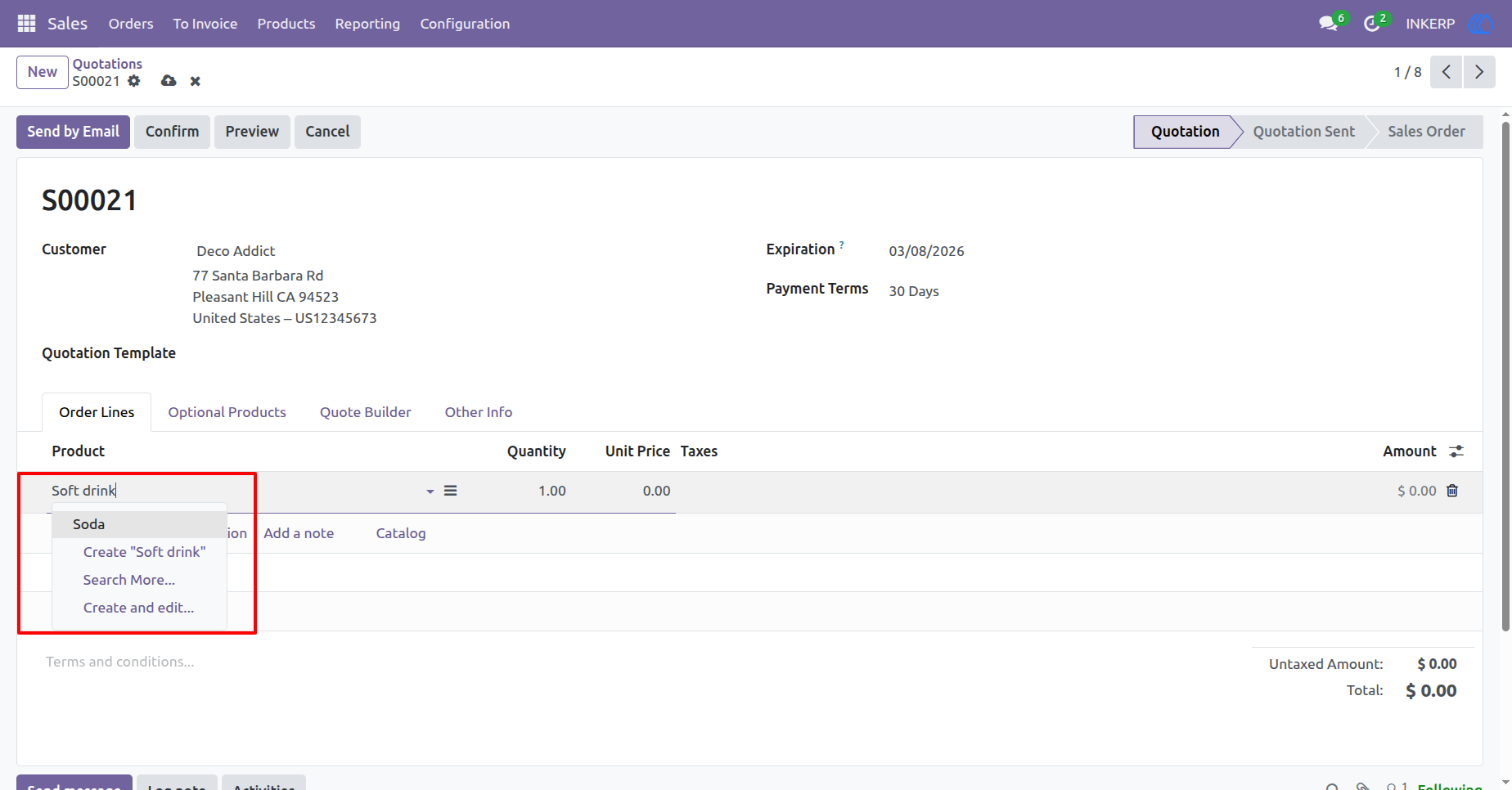
Task: Open the Configuration menu
Action: click(x=465, y=24)
